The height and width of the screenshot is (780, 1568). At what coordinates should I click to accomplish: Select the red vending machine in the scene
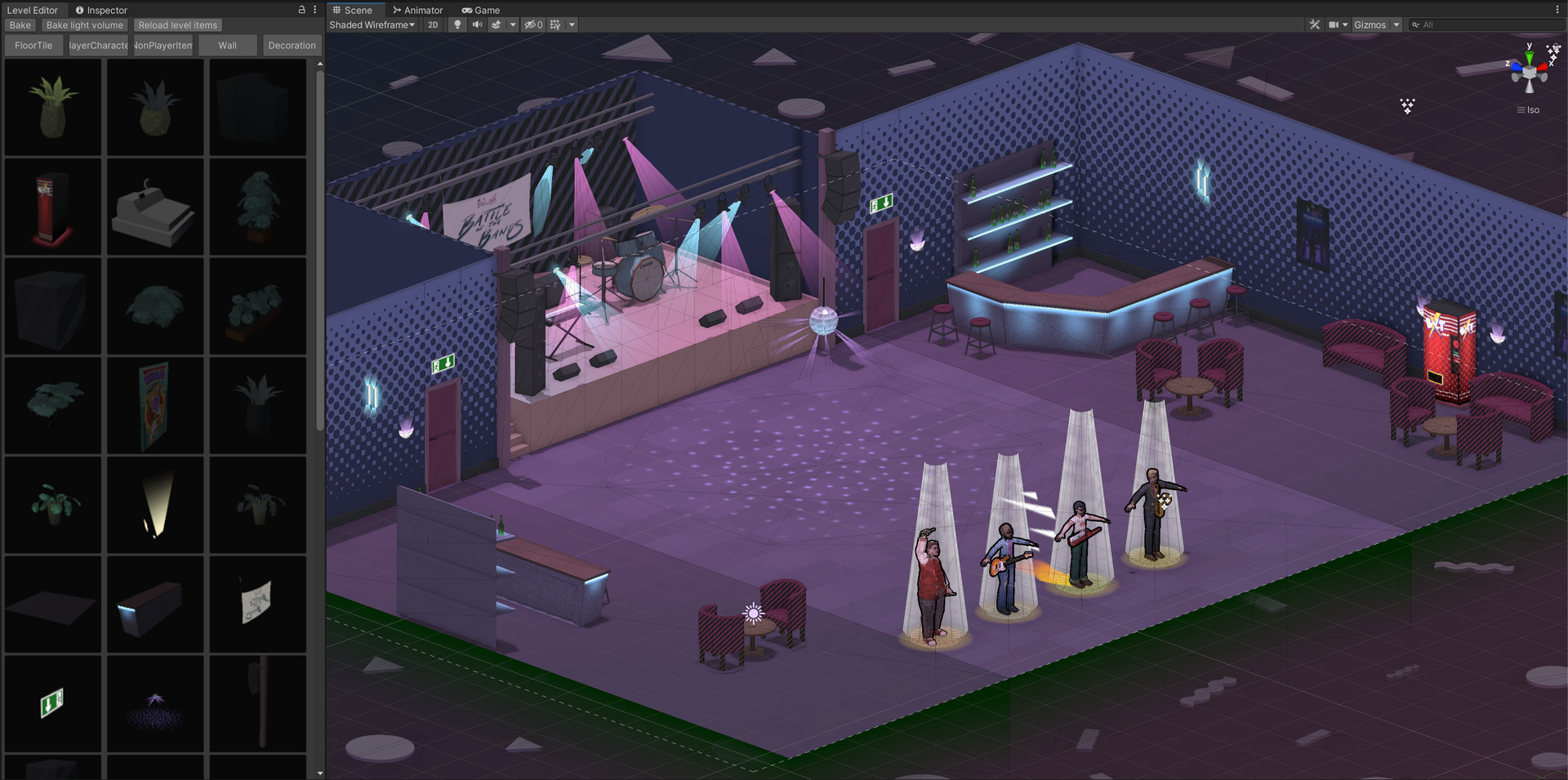pos(1450,351)
